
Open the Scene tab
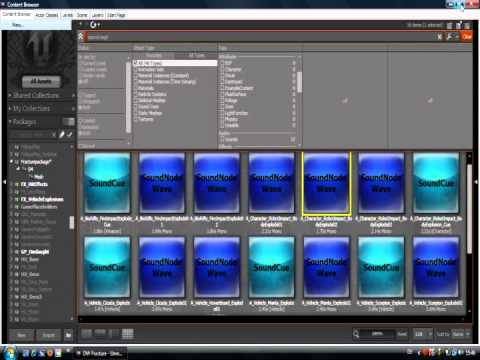point(82,15)
